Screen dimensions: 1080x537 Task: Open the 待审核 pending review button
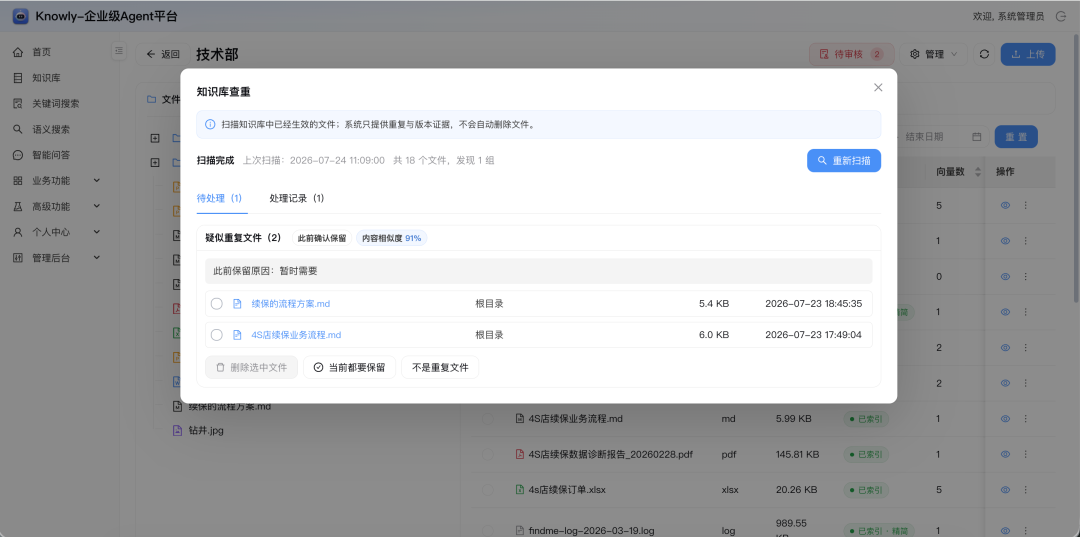point(851,54)
